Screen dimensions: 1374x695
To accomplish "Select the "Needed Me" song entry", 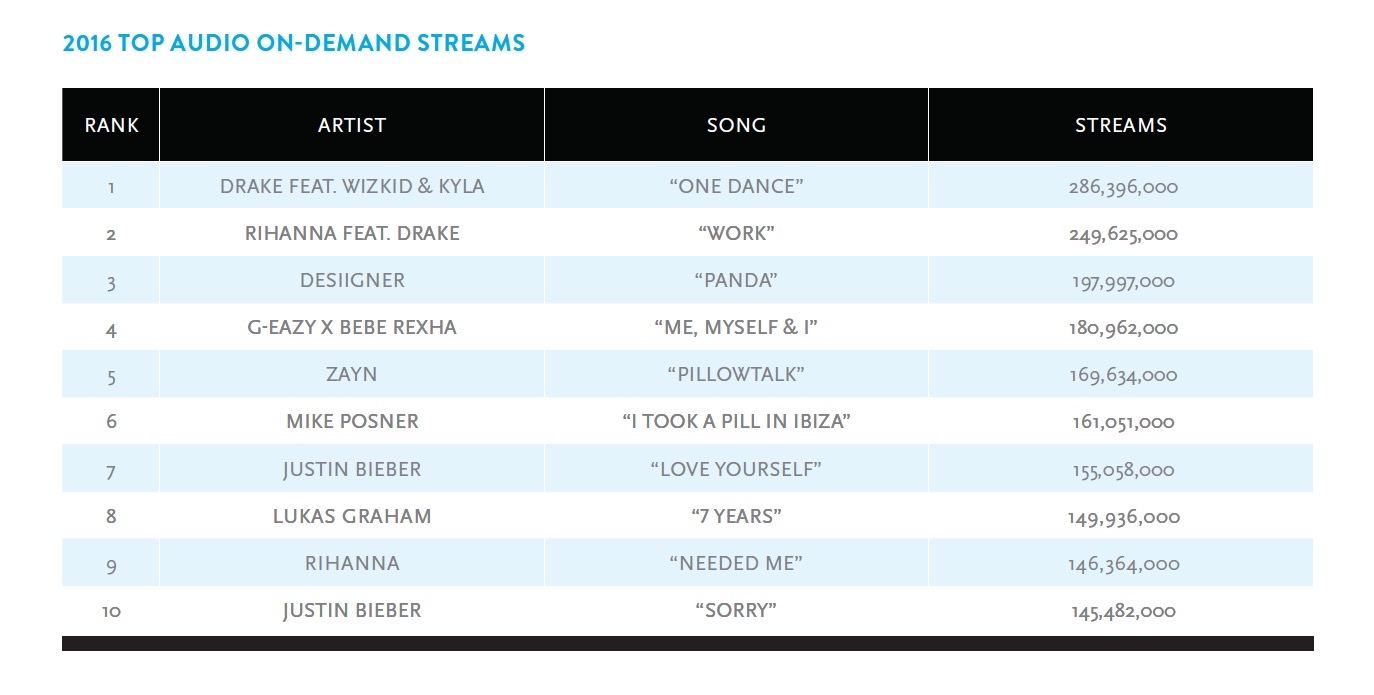I will [x=736, y=563].
